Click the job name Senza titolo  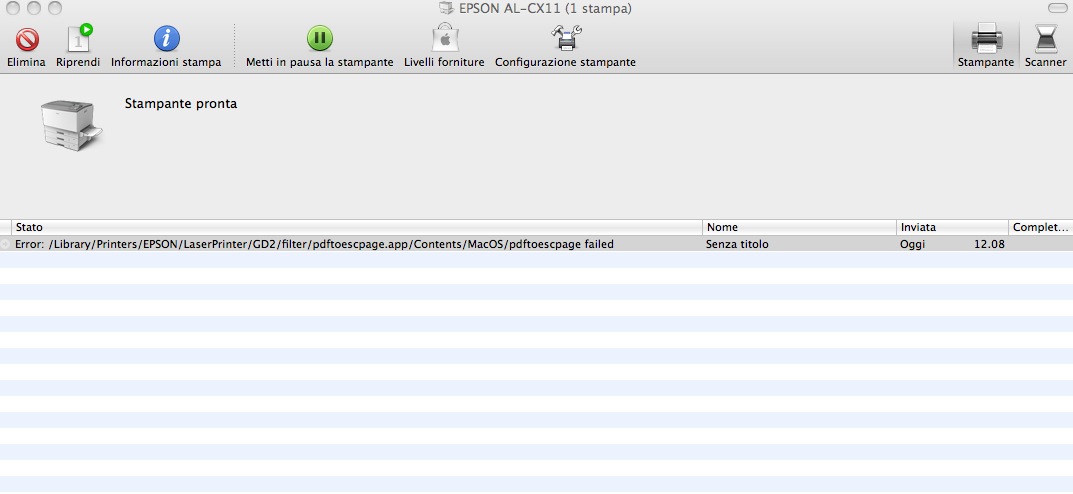pos(737,244)
